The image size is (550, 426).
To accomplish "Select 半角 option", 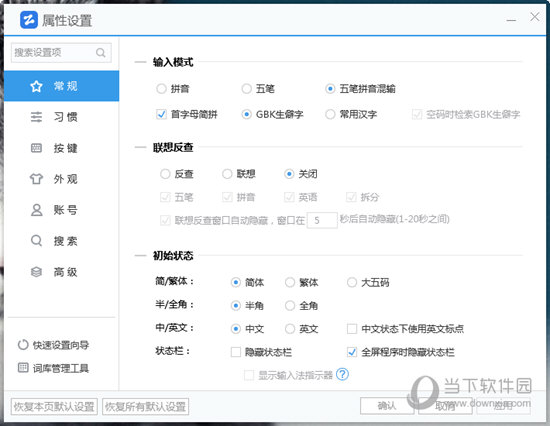I will pos(236,305).
